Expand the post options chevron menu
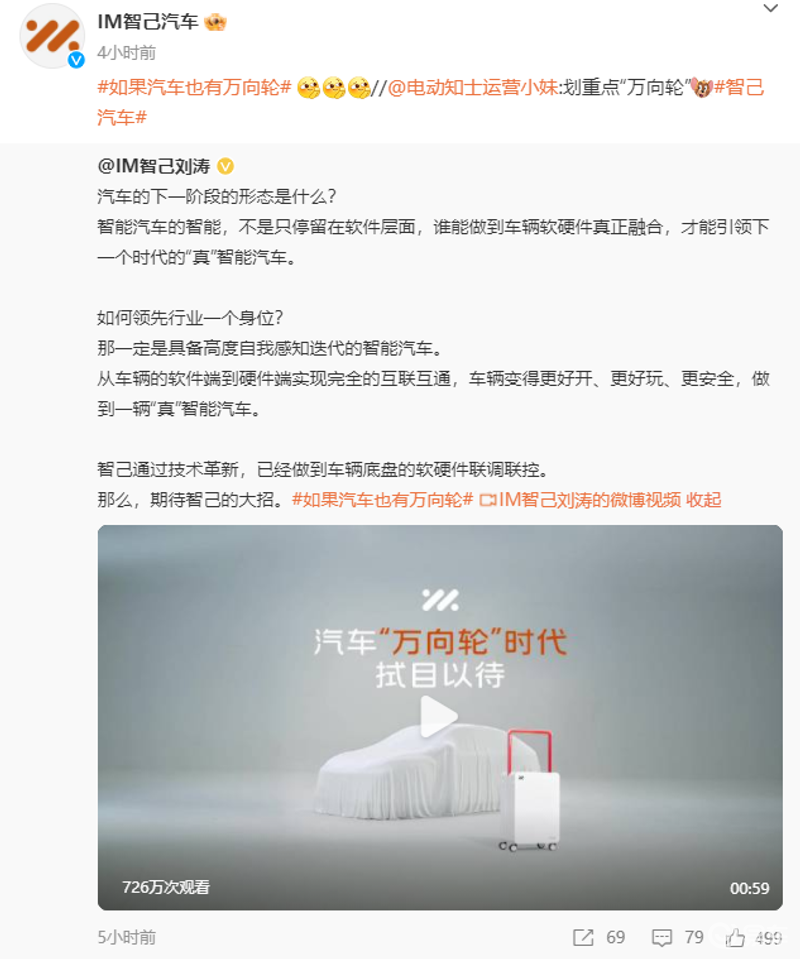Screen dimensions: 800x959 tap(771, 9)
